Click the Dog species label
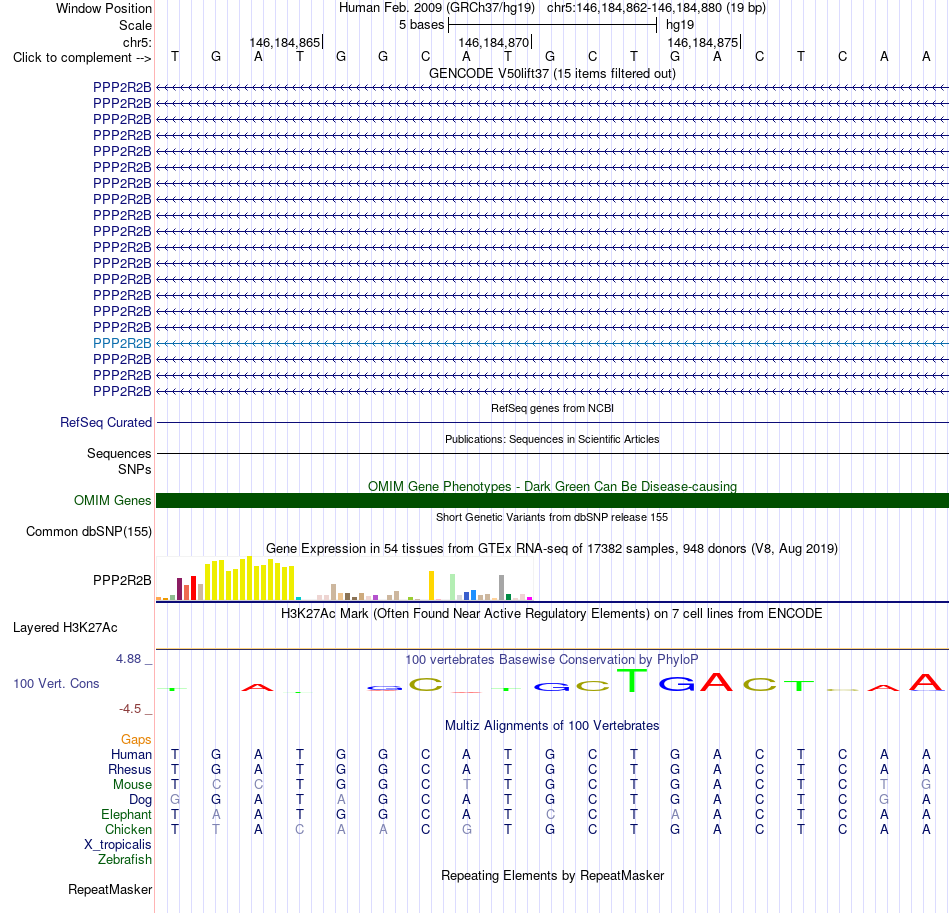 [140, 800]
